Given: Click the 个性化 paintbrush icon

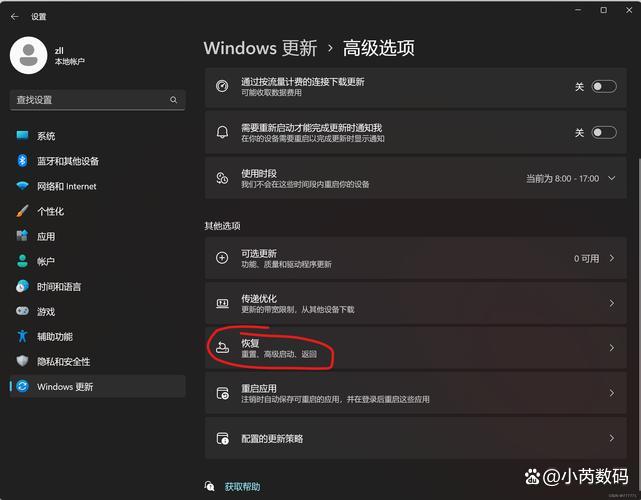Looking at the screenshot, I should pos(22,211).
